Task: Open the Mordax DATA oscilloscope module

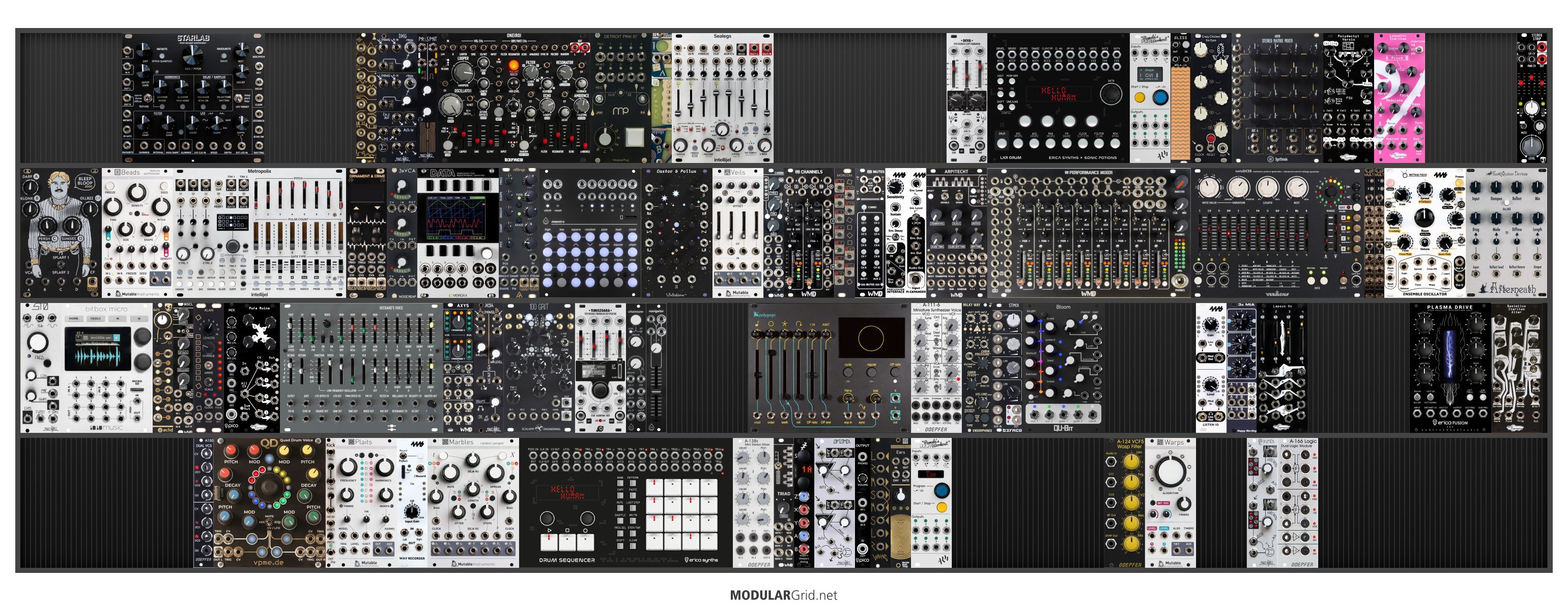Action: [x=459, y=233]
